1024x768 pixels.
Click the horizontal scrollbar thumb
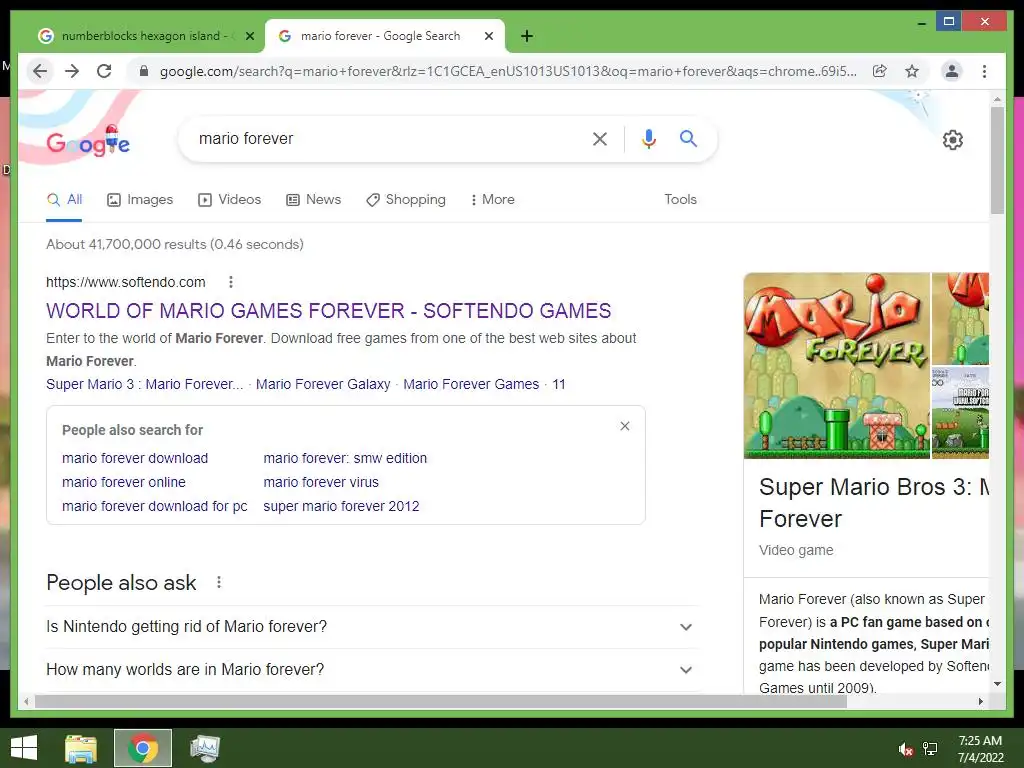click(441, 701)
